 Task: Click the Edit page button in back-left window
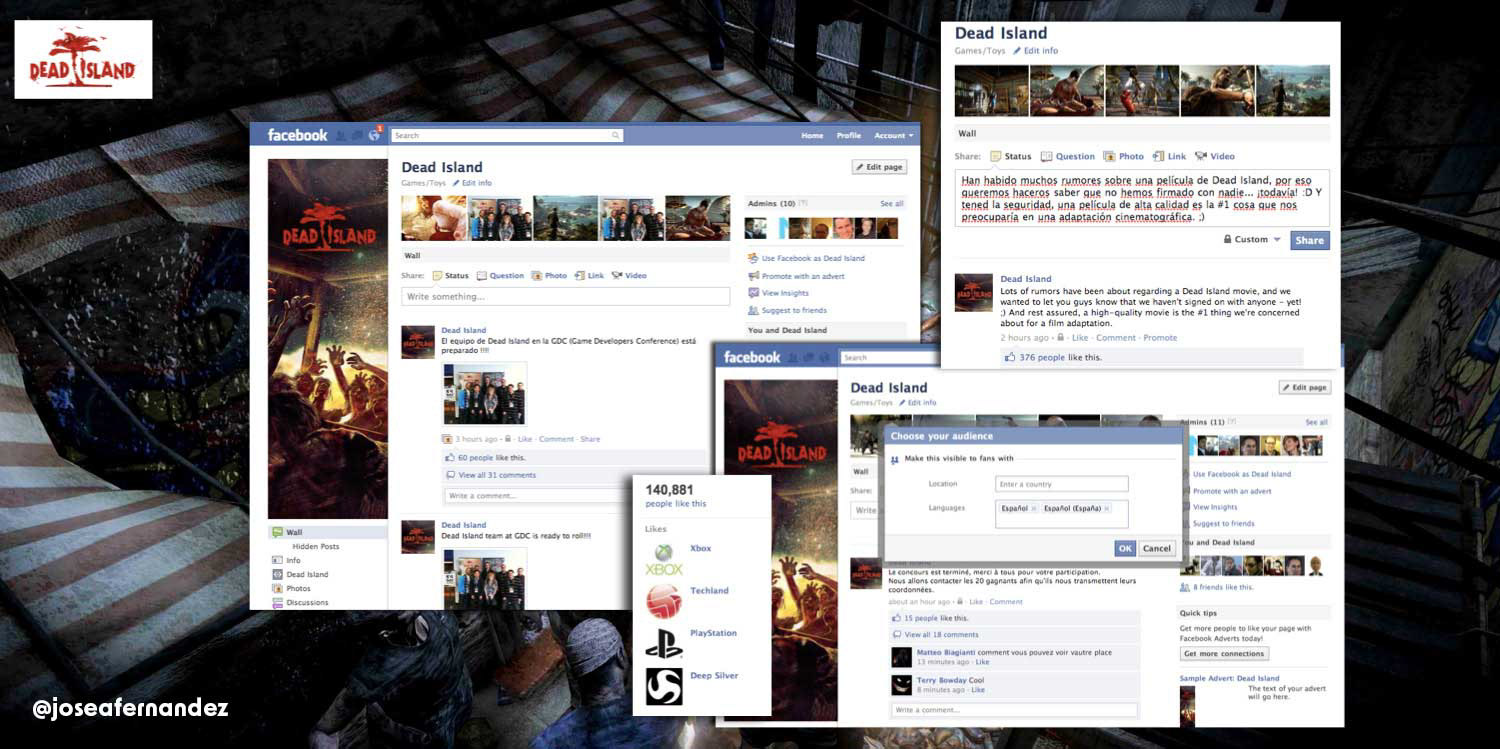pyautogui.click(x=879, y=167)
